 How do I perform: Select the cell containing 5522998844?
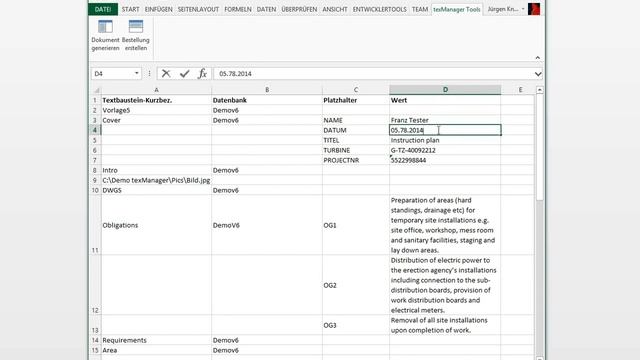(445, 160)
